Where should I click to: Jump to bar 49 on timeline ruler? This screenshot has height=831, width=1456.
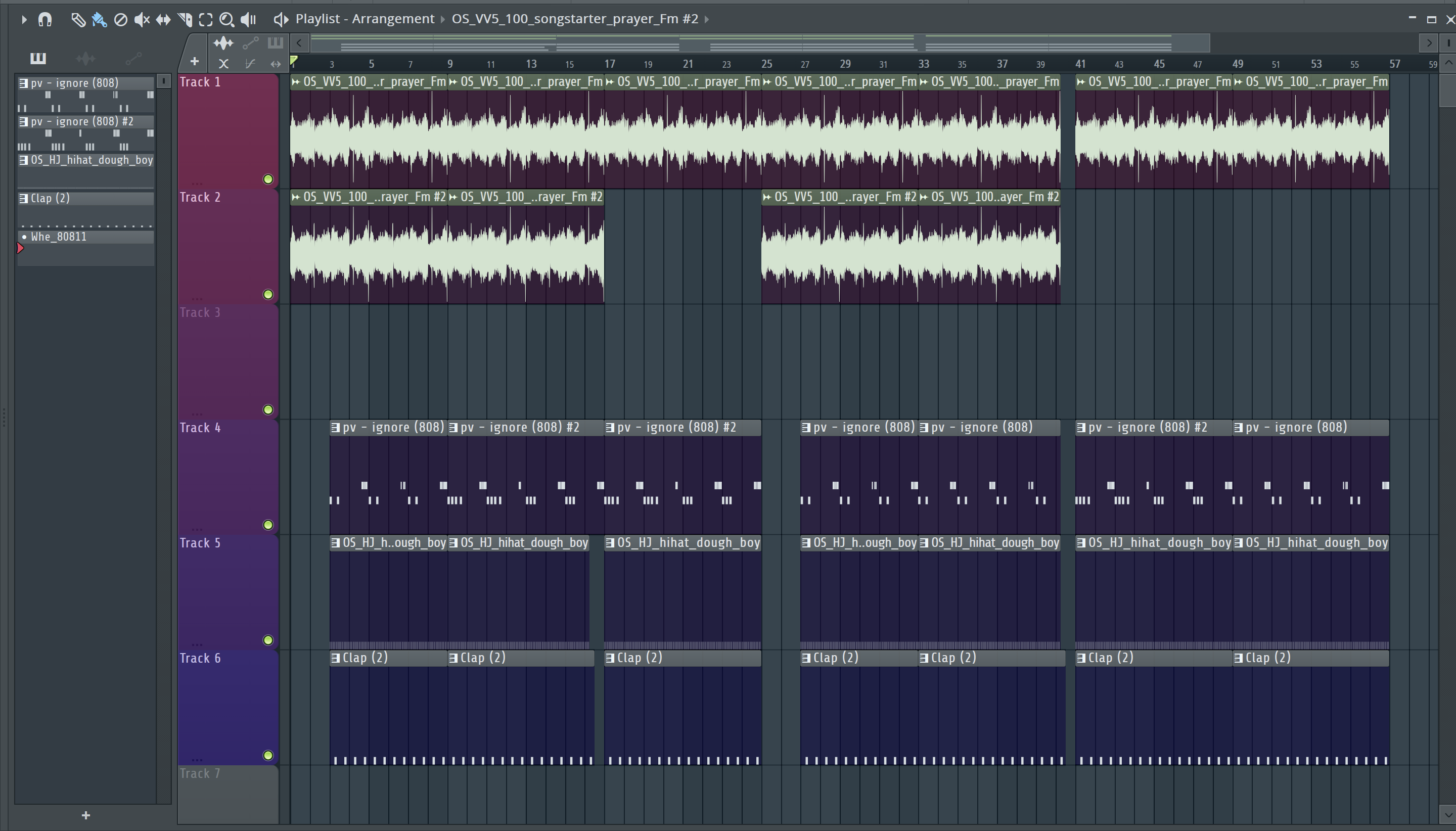[1238, 64]
